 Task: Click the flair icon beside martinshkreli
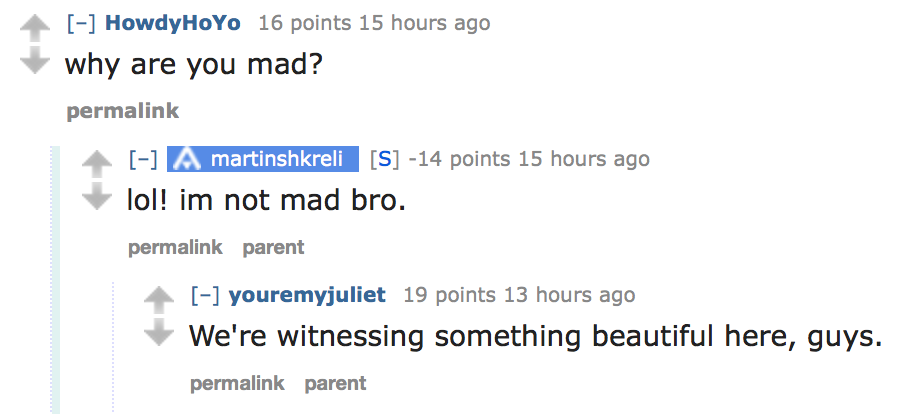coord(185,159)
